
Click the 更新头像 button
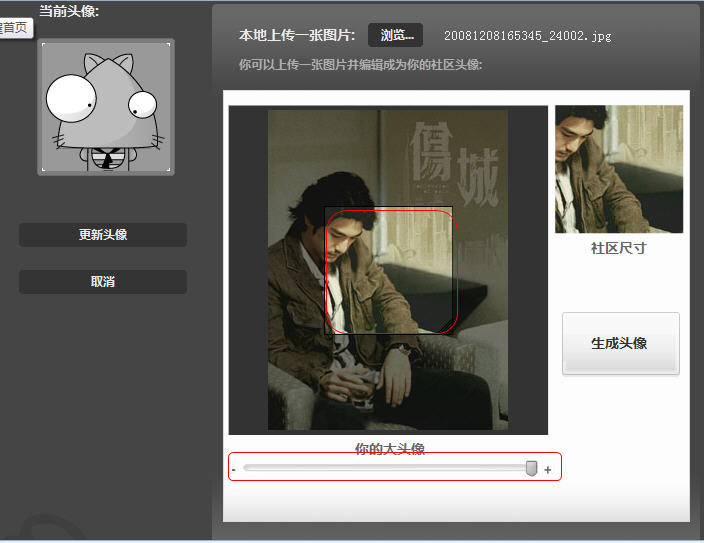pos(103,234)
